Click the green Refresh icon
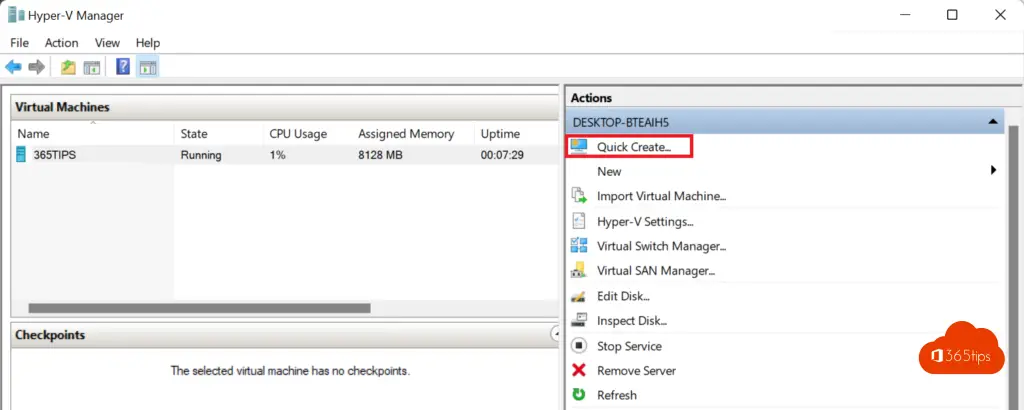This screenshot has width=1024, height=410. [x=579, y=395]
